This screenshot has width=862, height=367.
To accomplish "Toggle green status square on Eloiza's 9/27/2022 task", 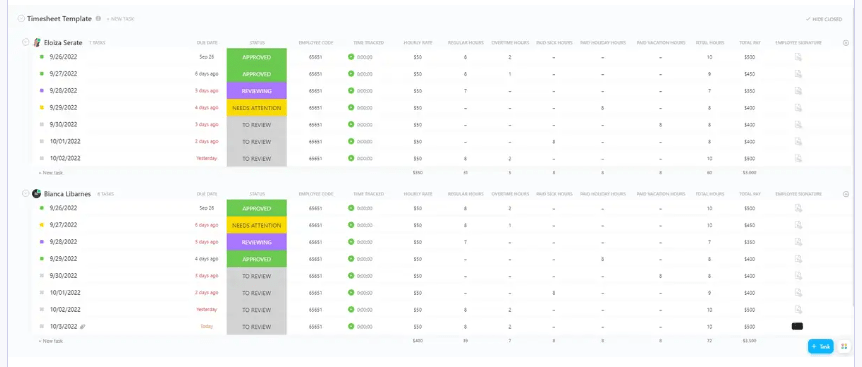I will click(x=41, y=74).
